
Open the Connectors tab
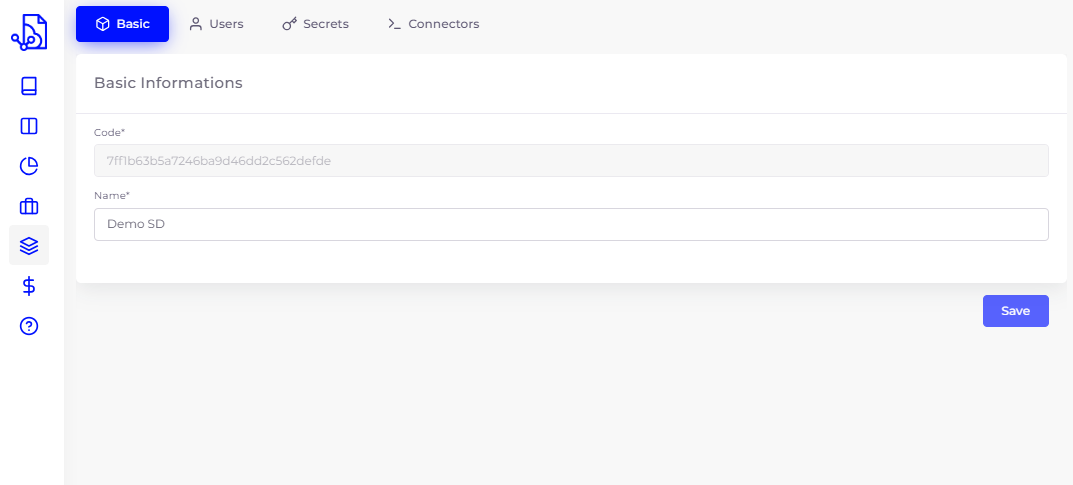tap(443, 24)
